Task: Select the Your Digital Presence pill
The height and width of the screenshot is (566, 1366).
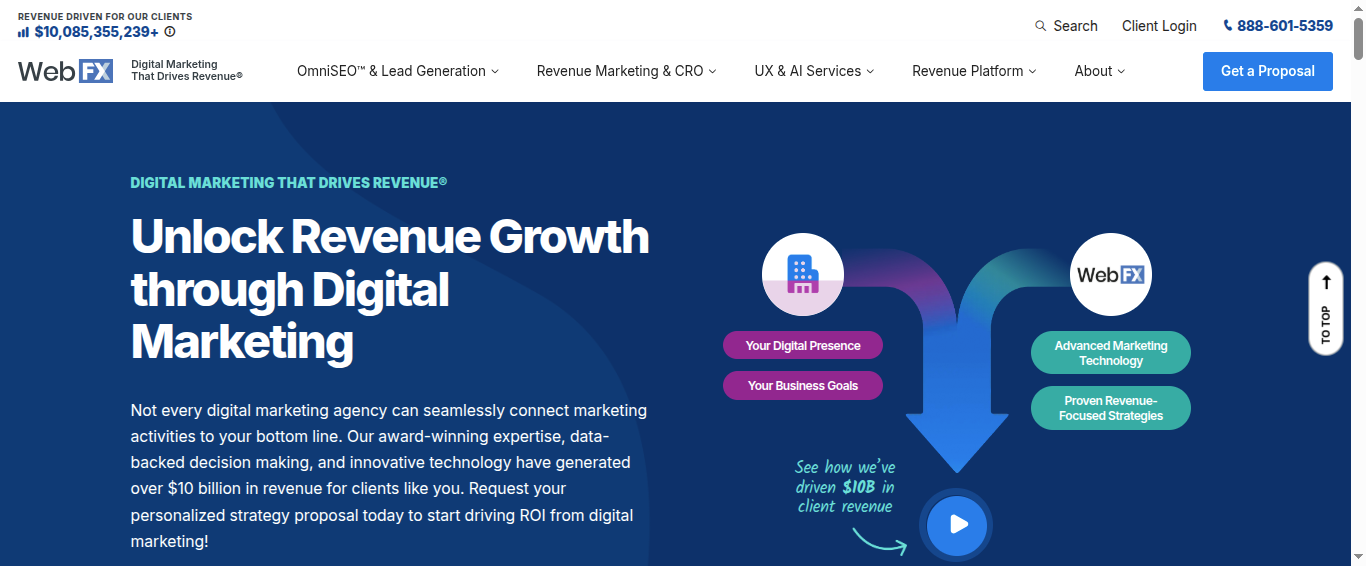Action: click(x=803, y=346)
